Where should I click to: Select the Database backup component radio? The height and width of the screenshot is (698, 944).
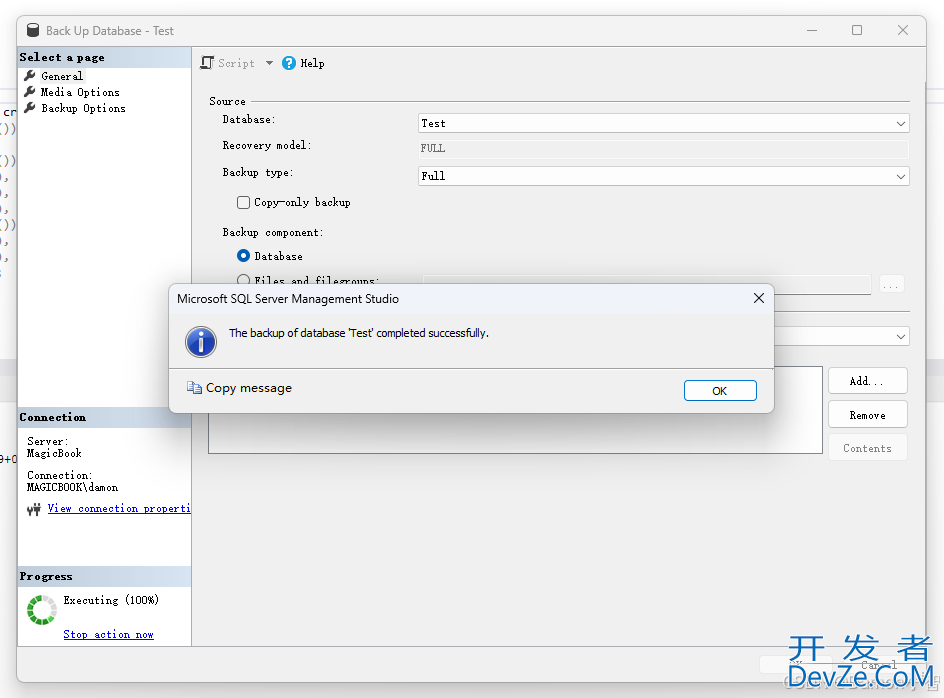[x=243, y=256]
